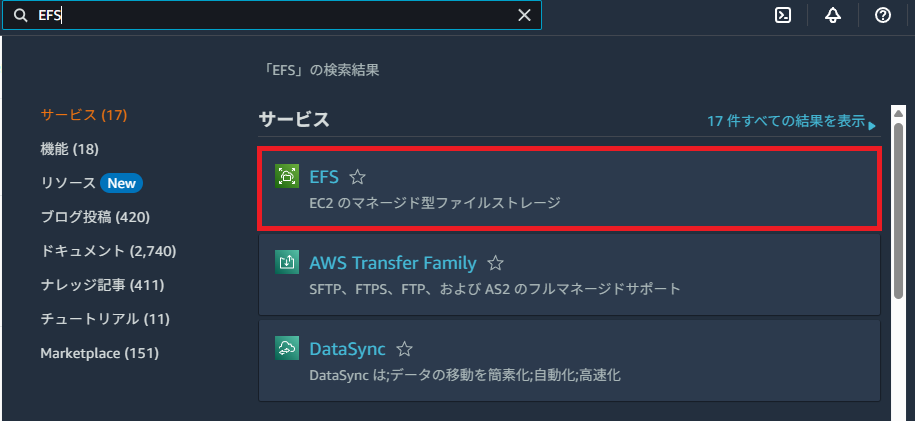
Task: Click the search magnifier icon
Action: (x=21, y=16)
